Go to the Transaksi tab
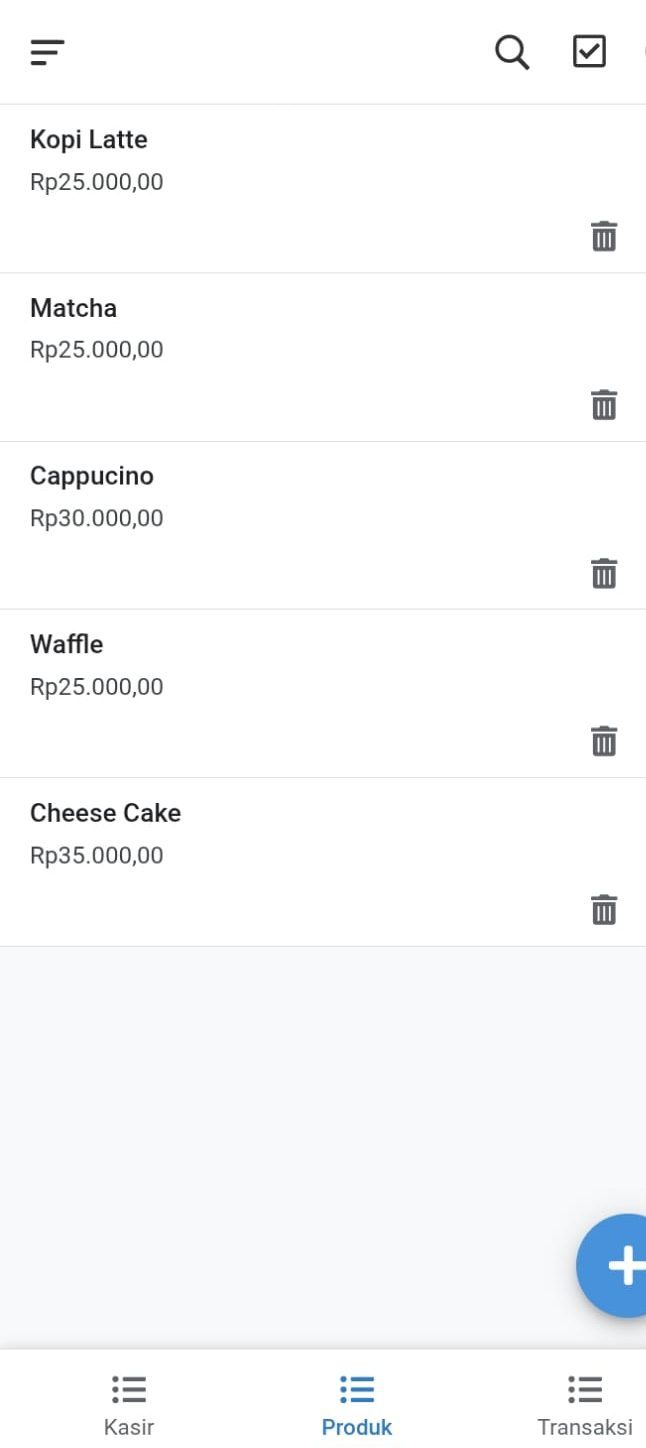 coord(585,1403)
